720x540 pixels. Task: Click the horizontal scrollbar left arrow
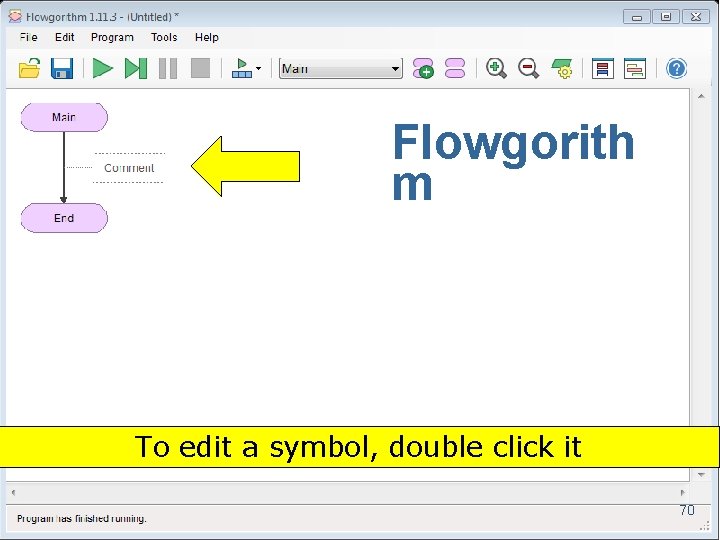[13, 493]
